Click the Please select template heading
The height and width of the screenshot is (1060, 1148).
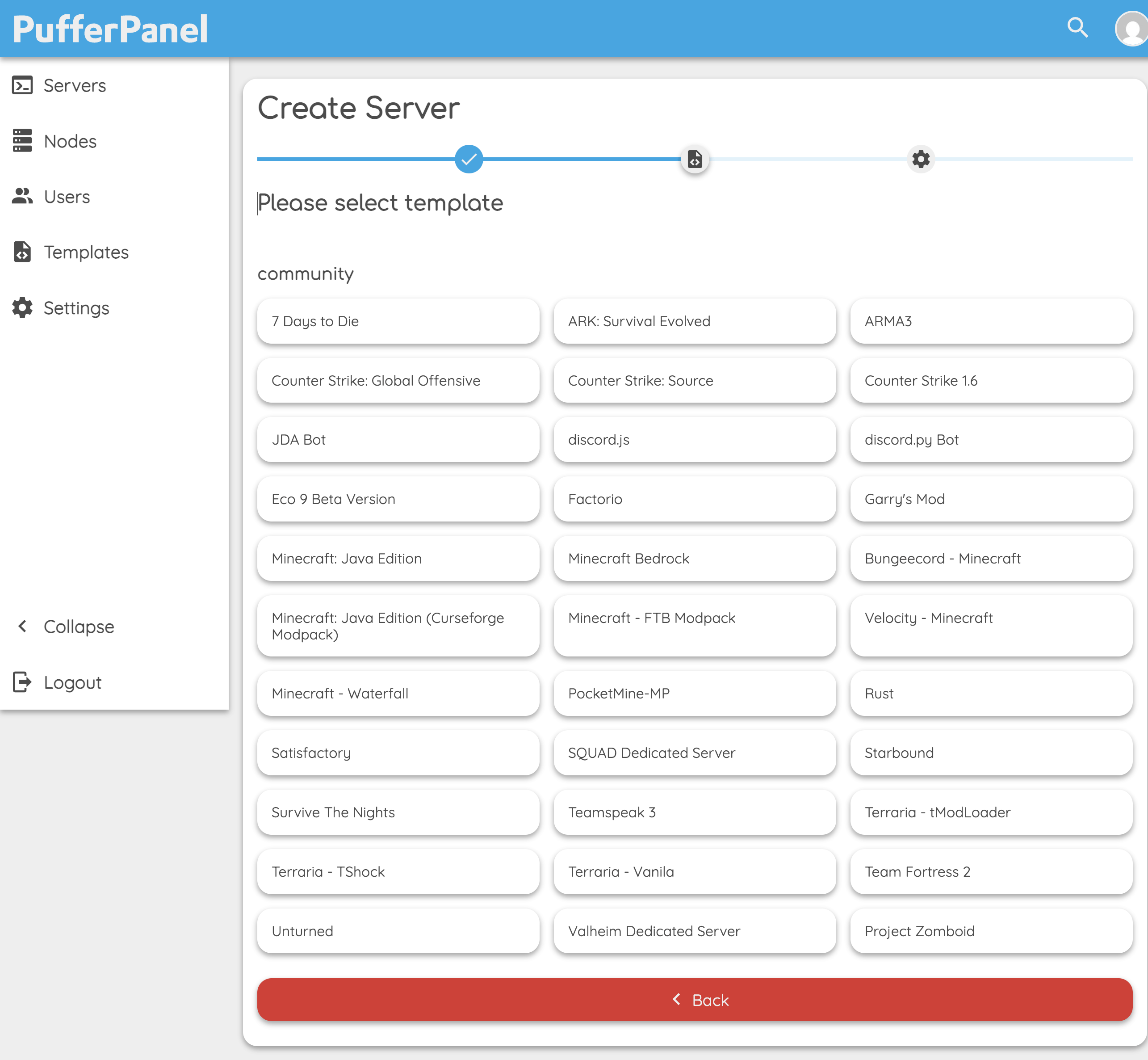380,203
